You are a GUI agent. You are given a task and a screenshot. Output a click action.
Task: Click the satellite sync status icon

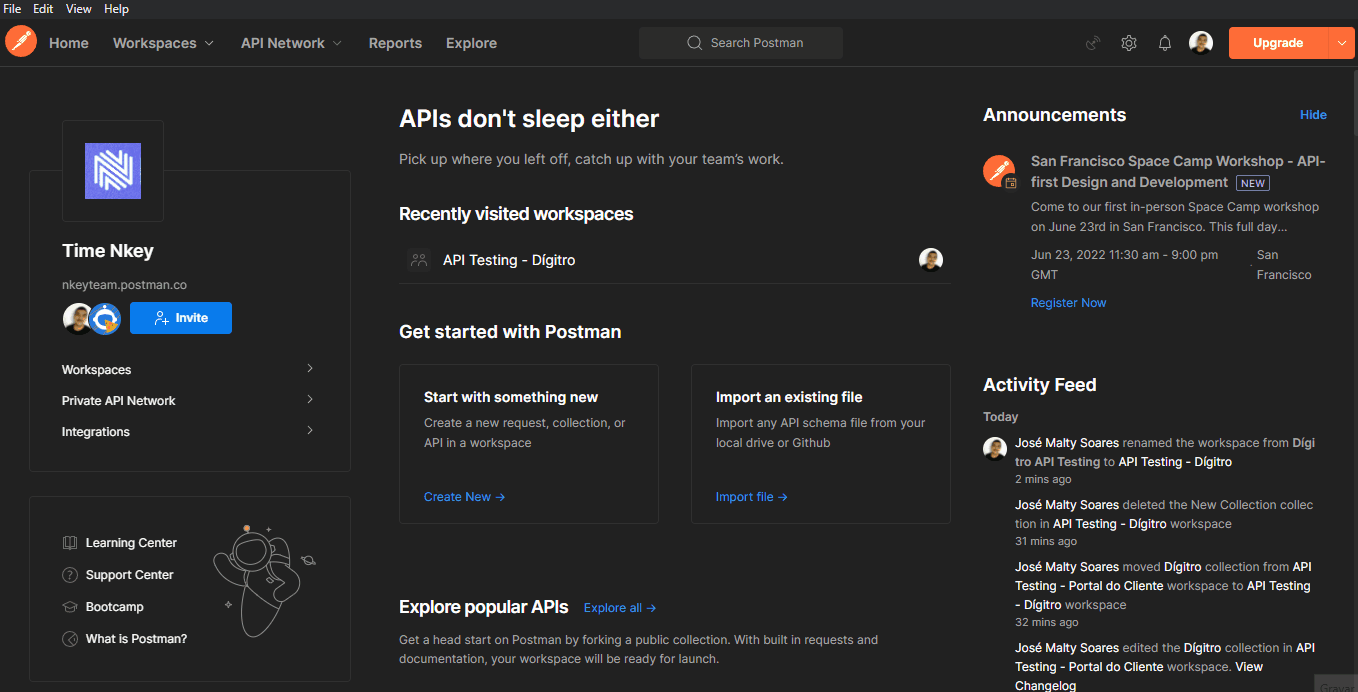(x=1093, y=43)
